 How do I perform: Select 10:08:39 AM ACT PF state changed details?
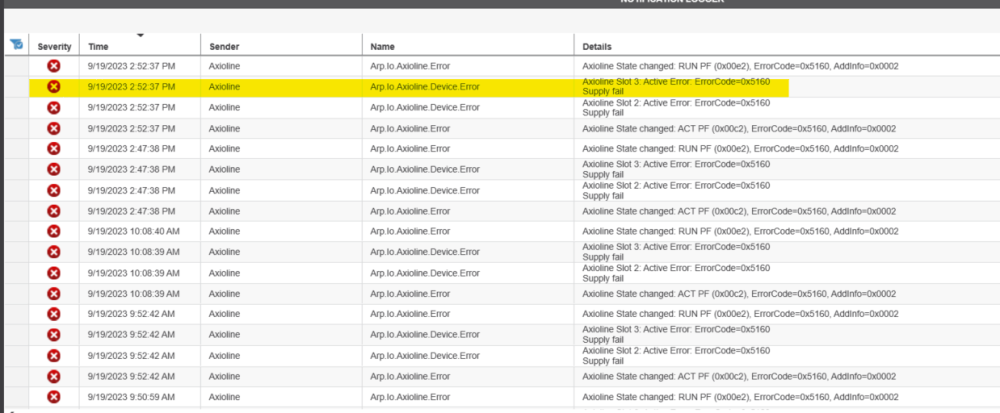click(739, 294)
